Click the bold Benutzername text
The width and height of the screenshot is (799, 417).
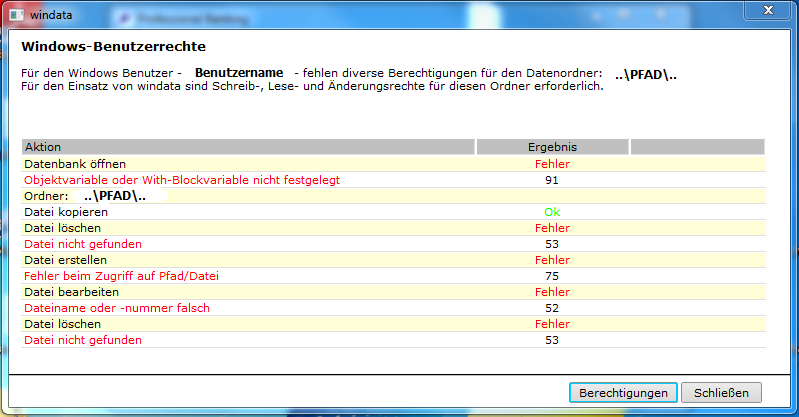[x=239, y=73]
